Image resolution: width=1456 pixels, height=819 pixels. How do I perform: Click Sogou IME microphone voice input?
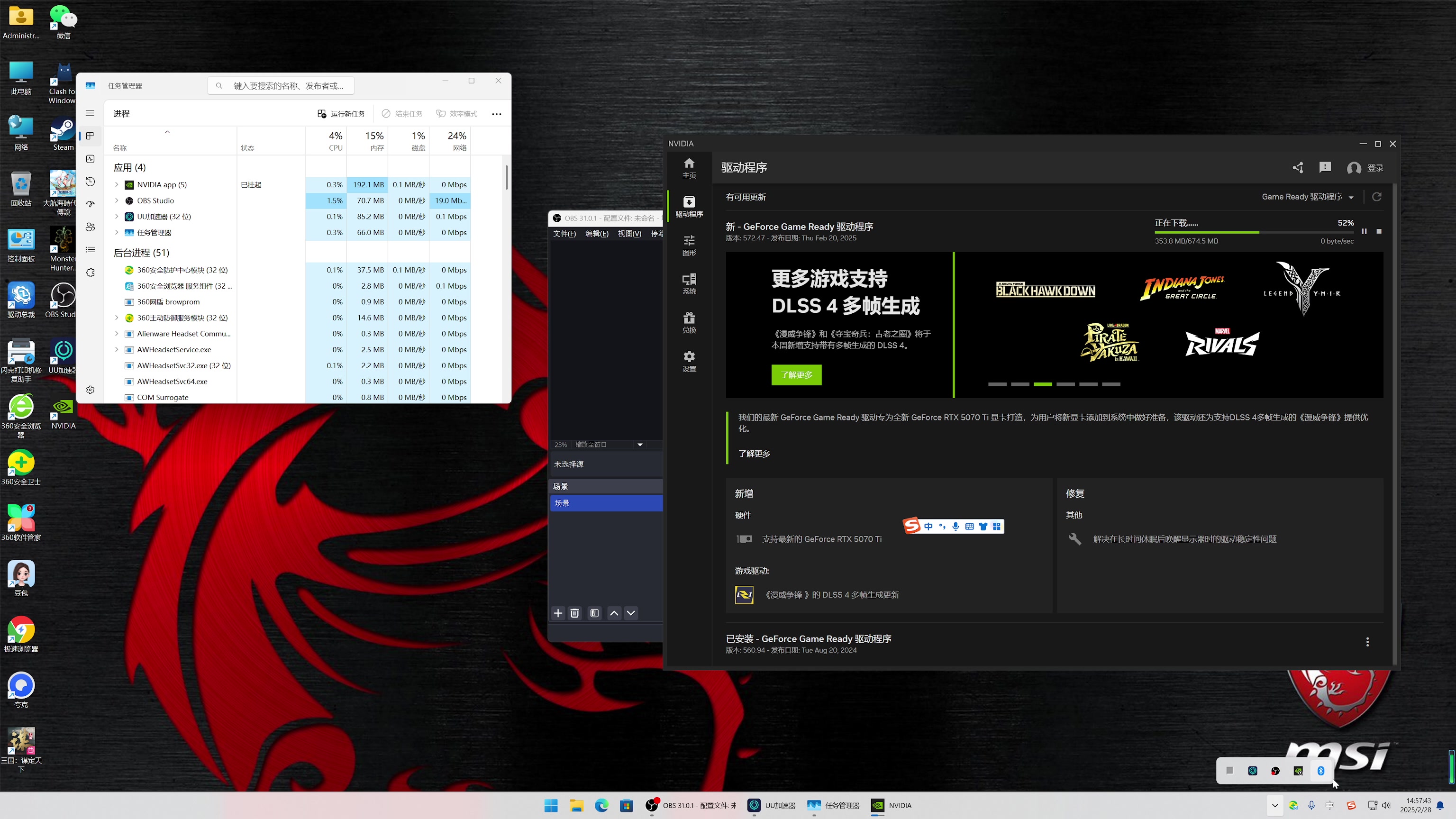955,526
